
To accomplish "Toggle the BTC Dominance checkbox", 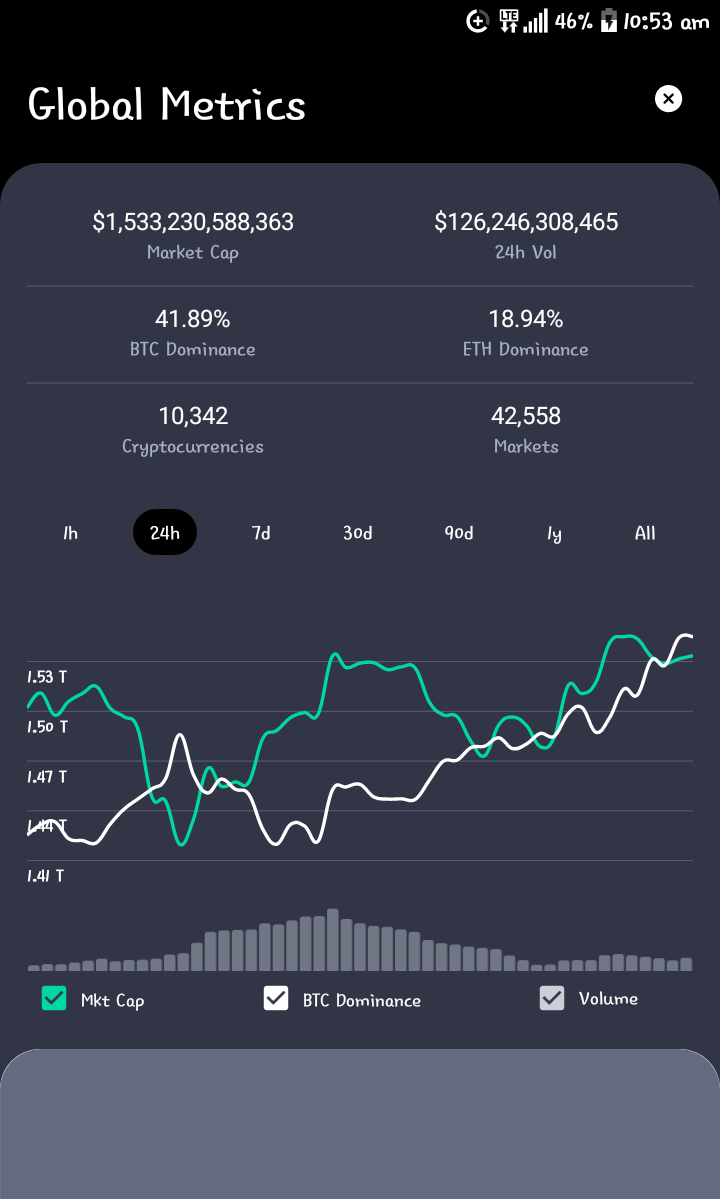I will [x=276, y=998].
